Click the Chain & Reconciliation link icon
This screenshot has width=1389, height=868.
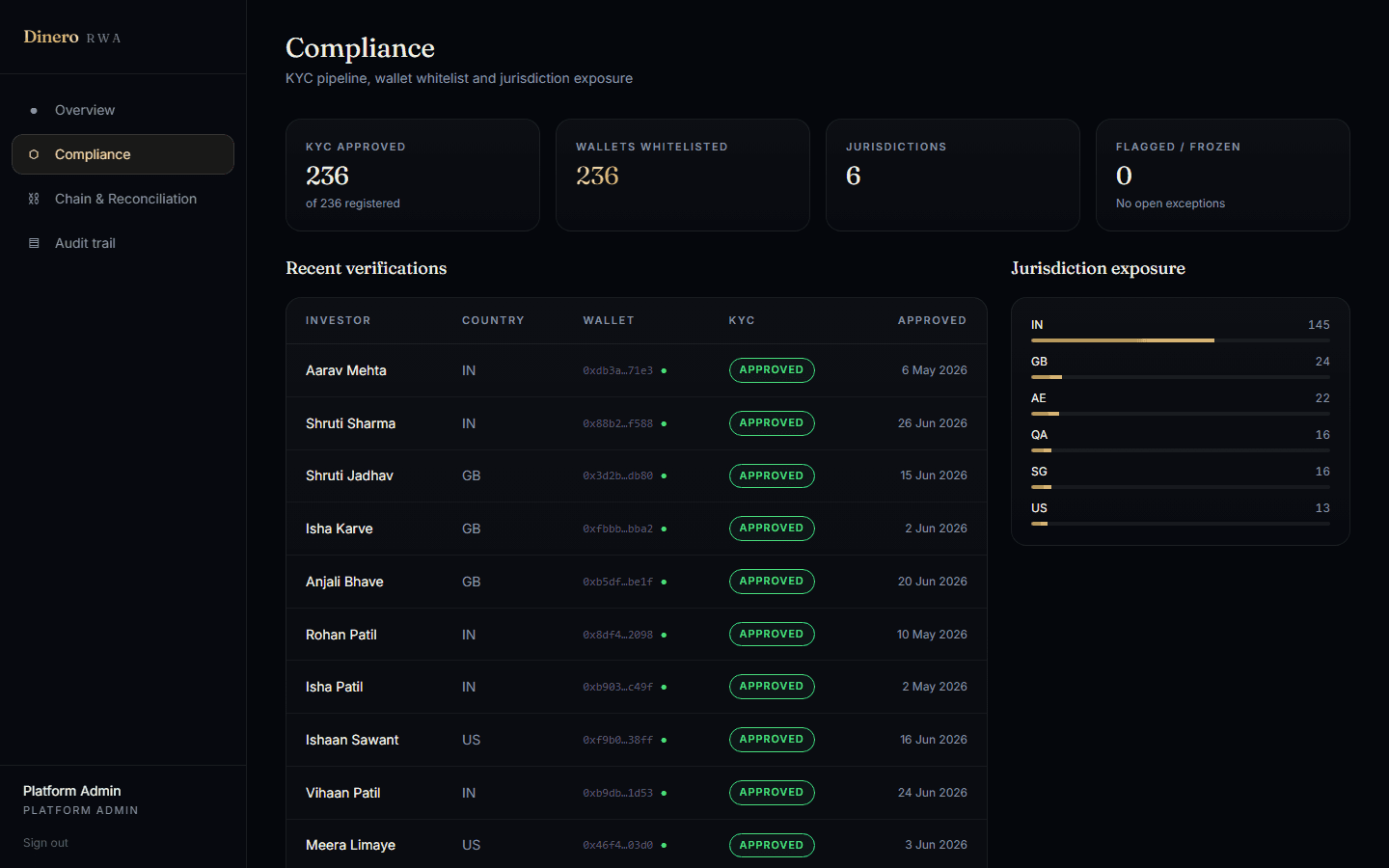click(34, 199)
